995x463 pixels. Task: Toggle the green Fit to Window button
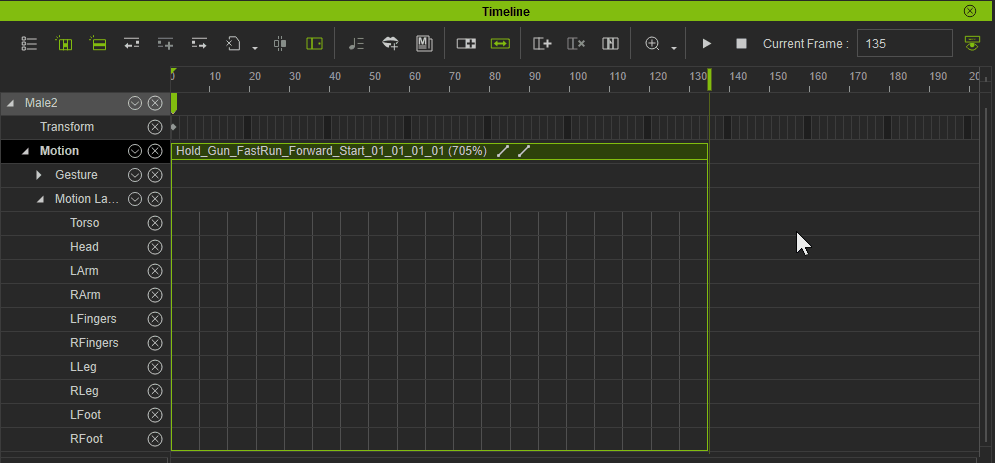[x=500, y=43]
